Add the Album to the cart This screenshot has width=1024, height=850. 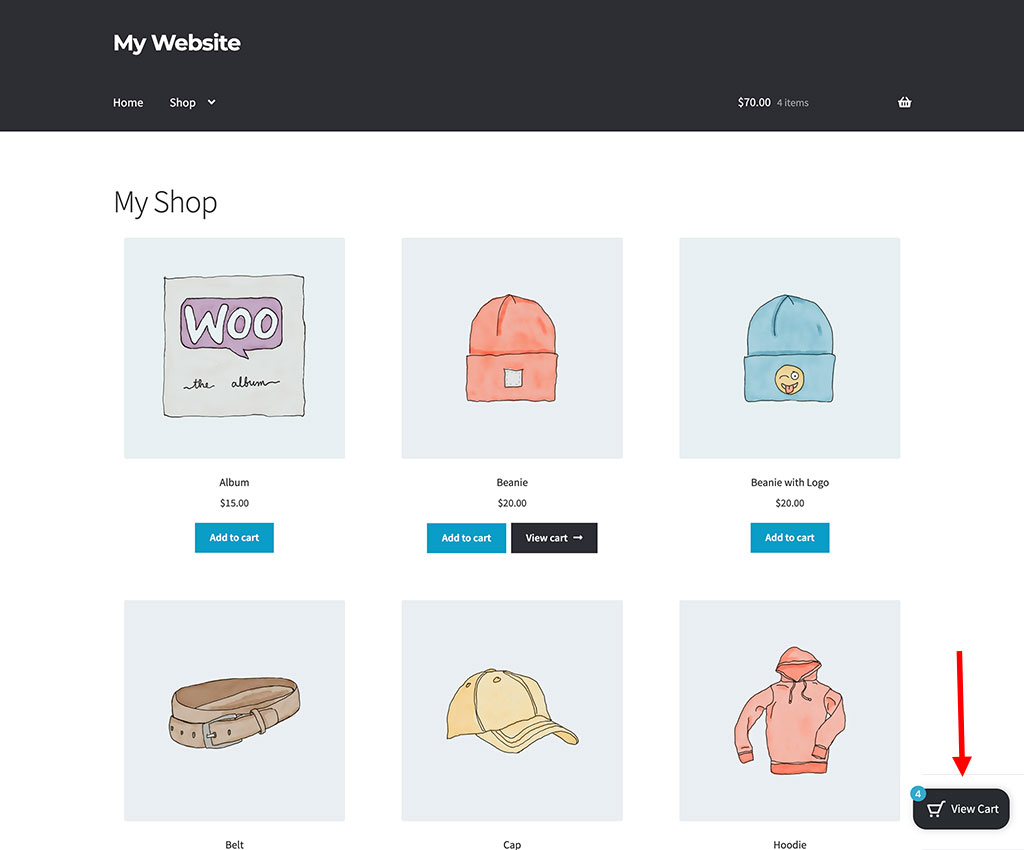pyautogui.click(x=234, y=537)
